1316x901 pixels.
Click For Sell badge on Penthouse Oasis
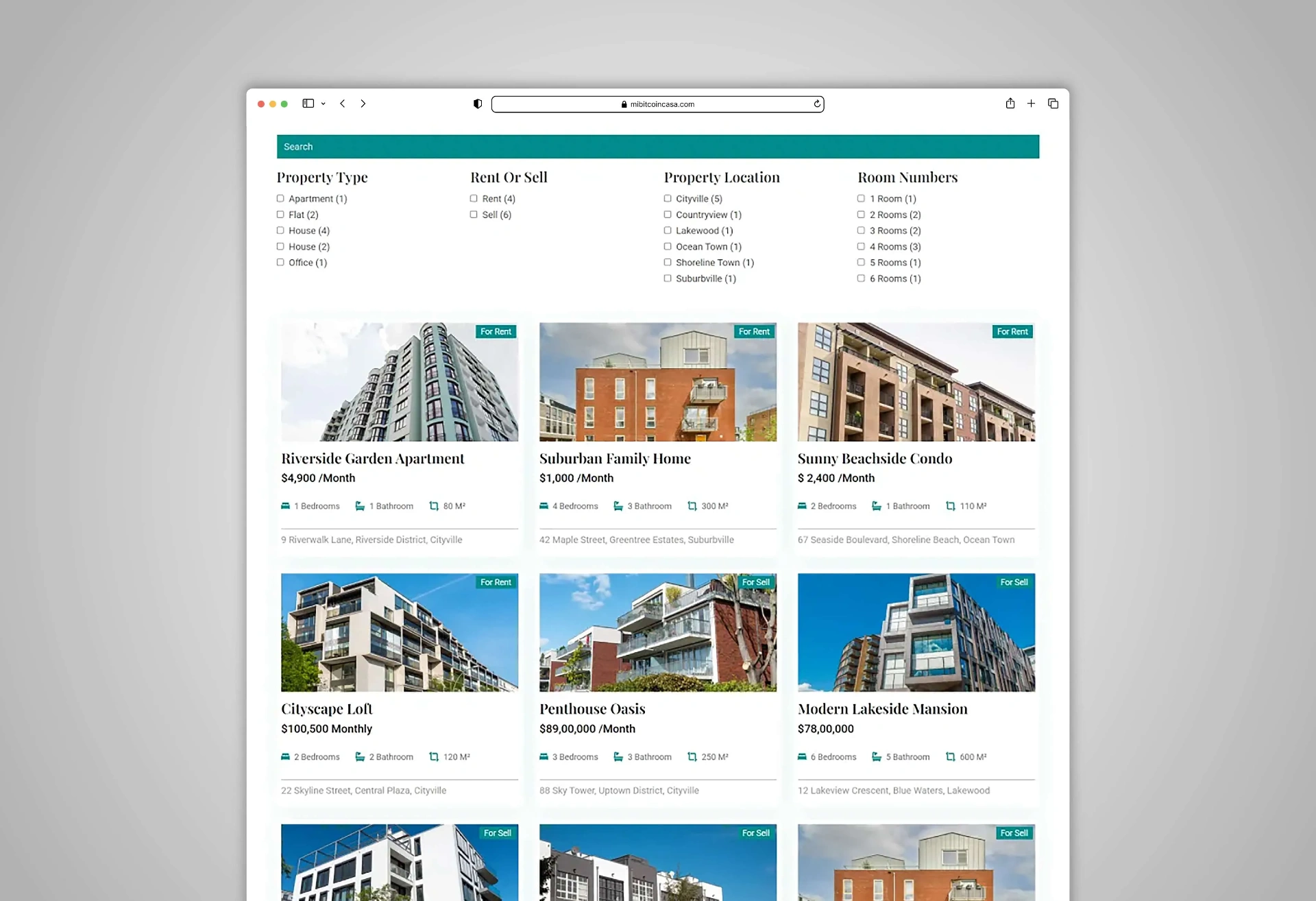click(x=755, y=582)
